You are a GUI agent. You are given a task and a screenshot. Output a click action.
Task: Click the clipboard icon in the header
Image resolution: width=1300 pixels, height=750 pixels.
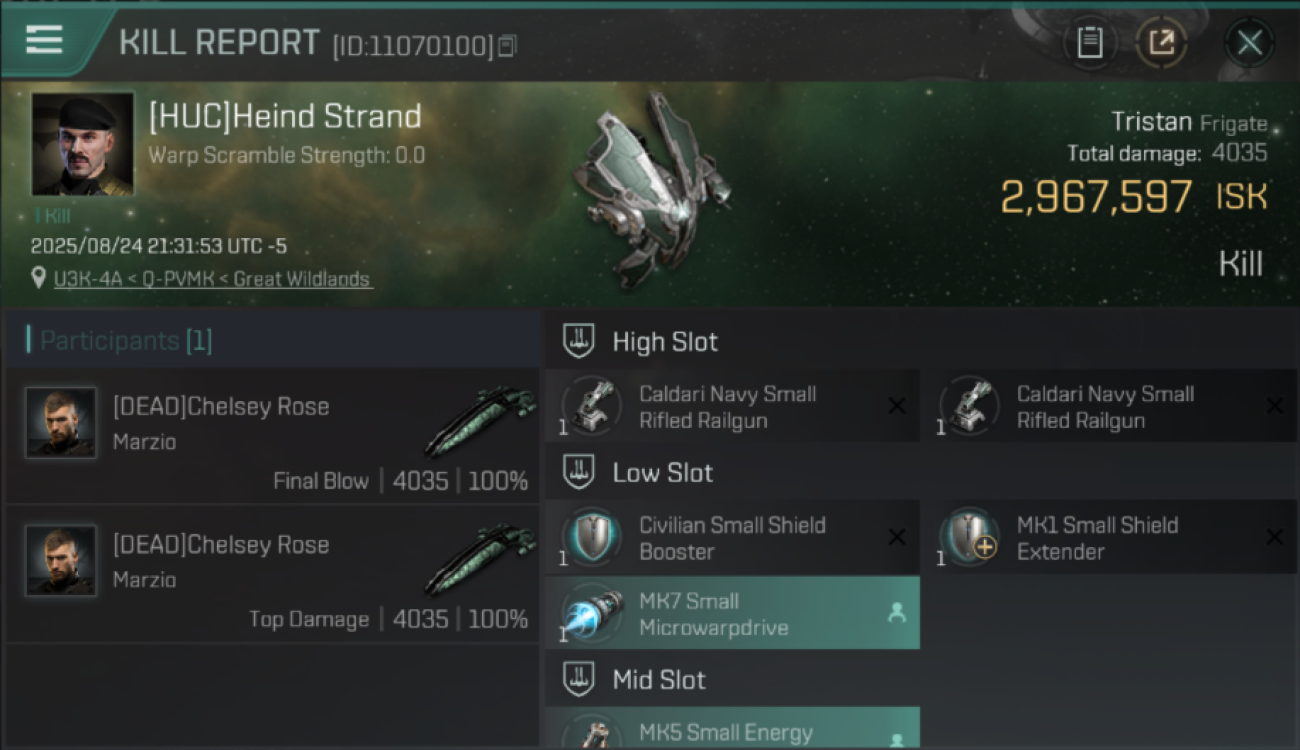[1089, 43]
